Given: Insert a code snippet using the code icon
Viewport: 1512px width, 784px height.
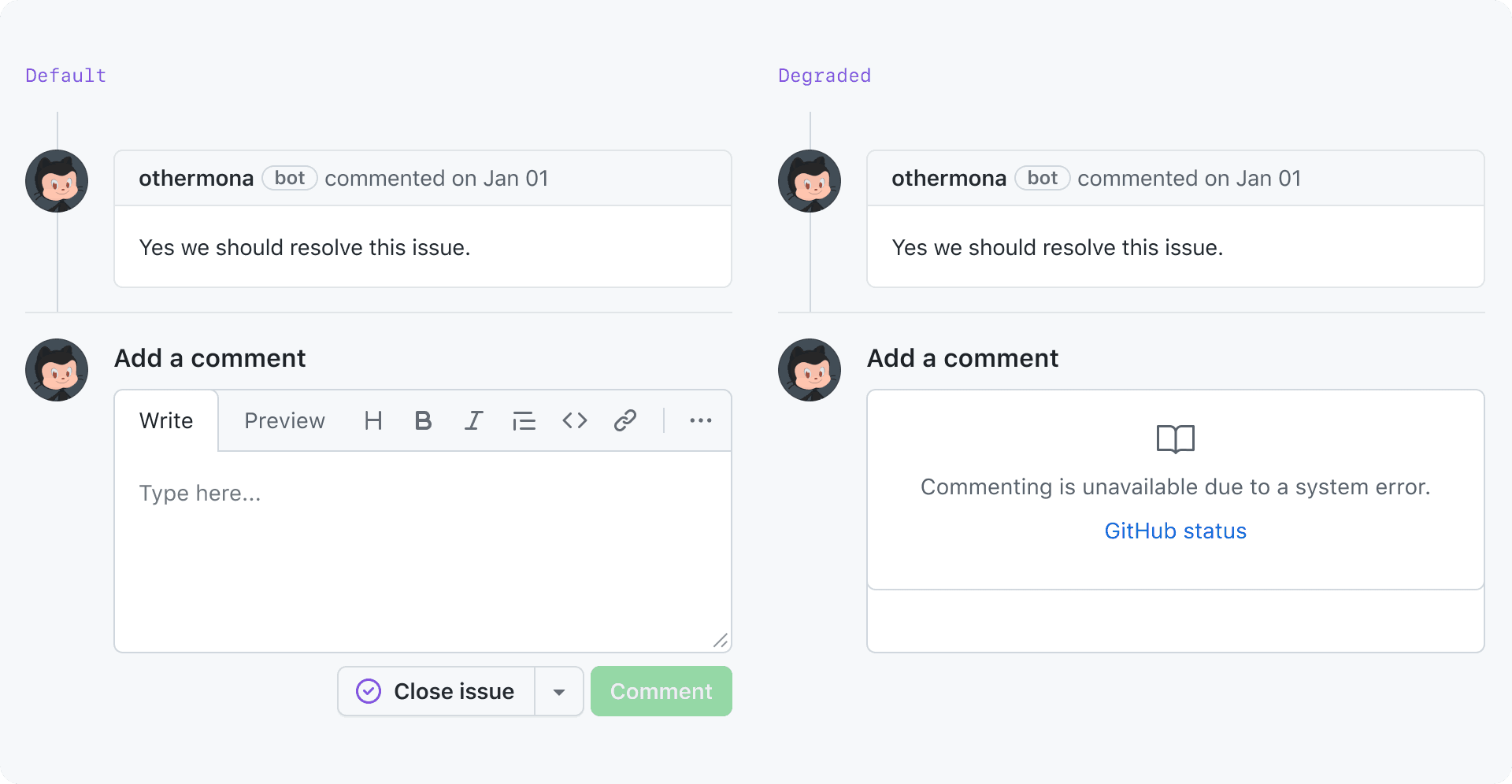Looking at the screenshot, I should pyautogui.click(x=574, y=420).
